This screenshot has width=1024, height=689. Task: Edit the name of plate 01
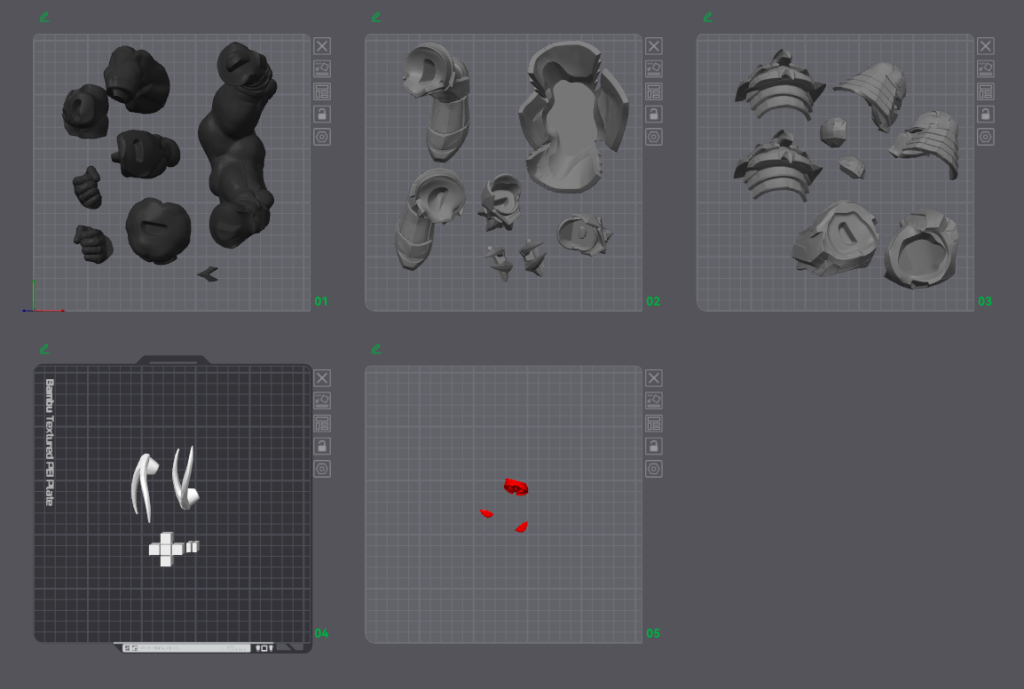click(44, 17)
